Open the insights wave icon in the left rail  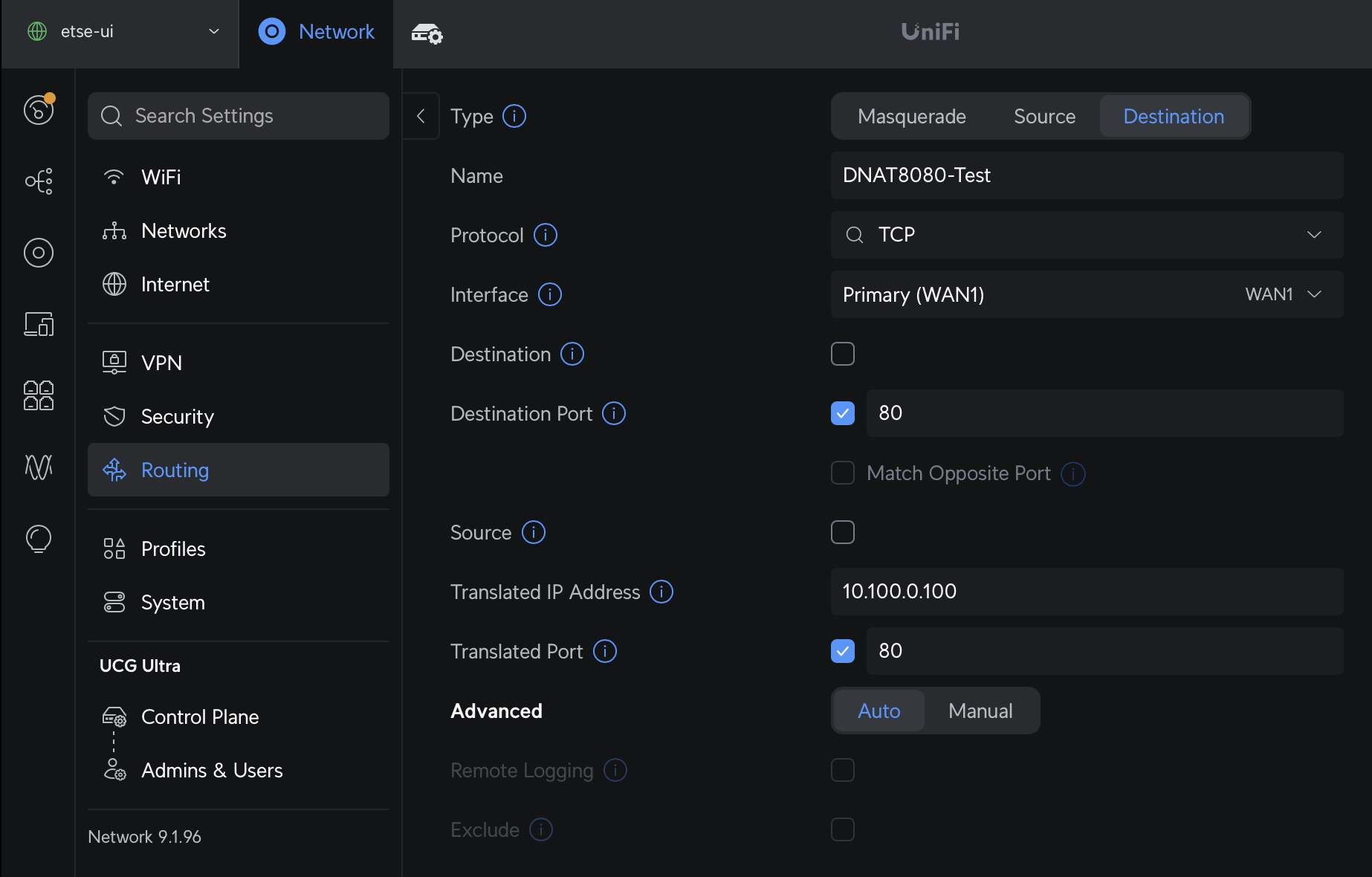(39, 467)
